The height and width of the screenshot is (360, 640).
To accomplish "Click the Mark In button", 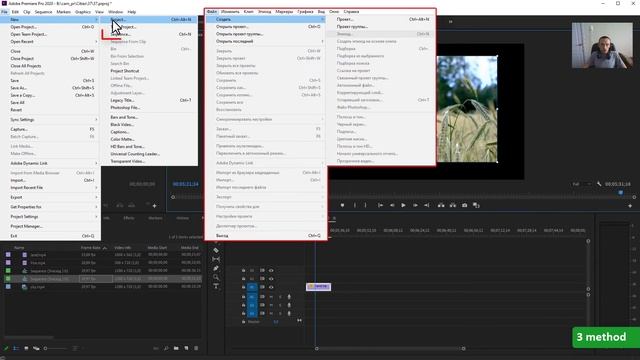I will (355, 205).
